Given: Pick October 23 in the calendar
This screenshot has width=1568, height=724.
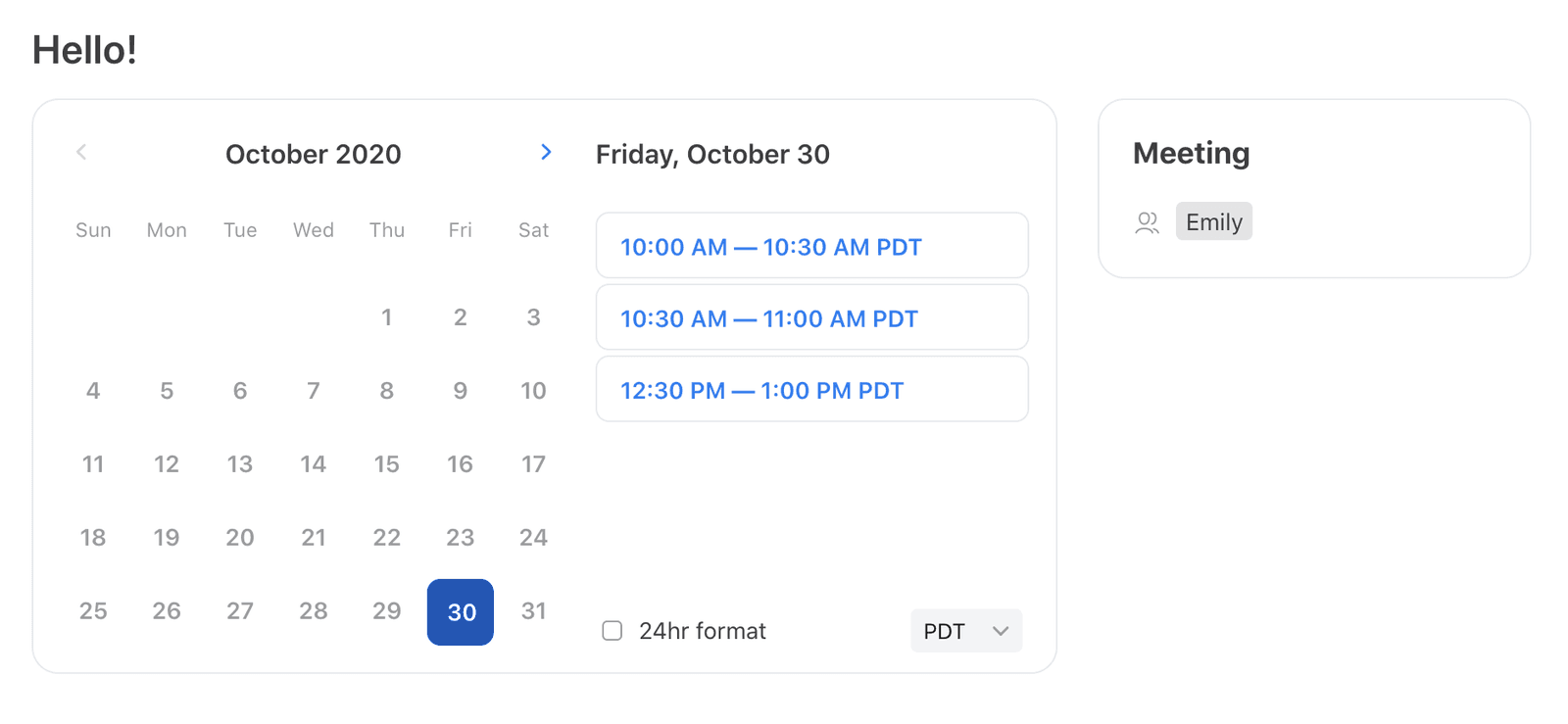Looking at the screenshot, I should 461,538.
